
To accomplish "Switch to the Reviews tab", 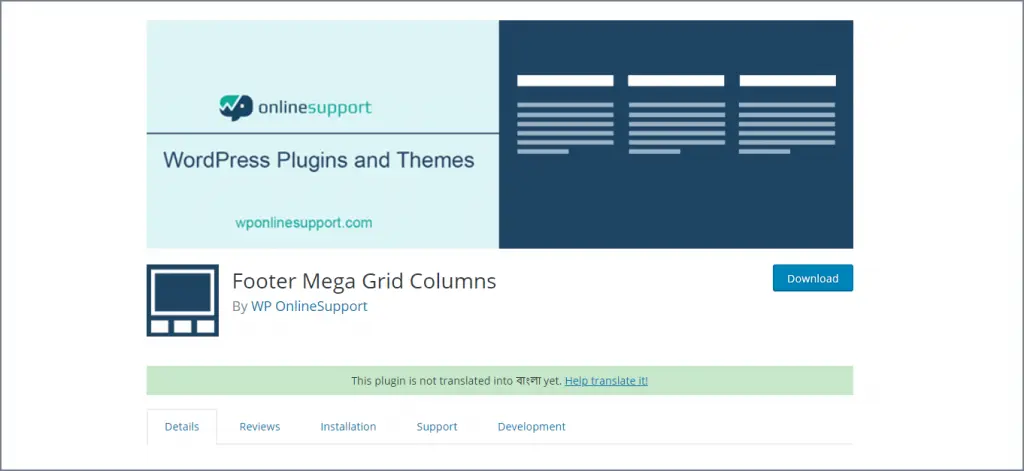I will [259, 427].
